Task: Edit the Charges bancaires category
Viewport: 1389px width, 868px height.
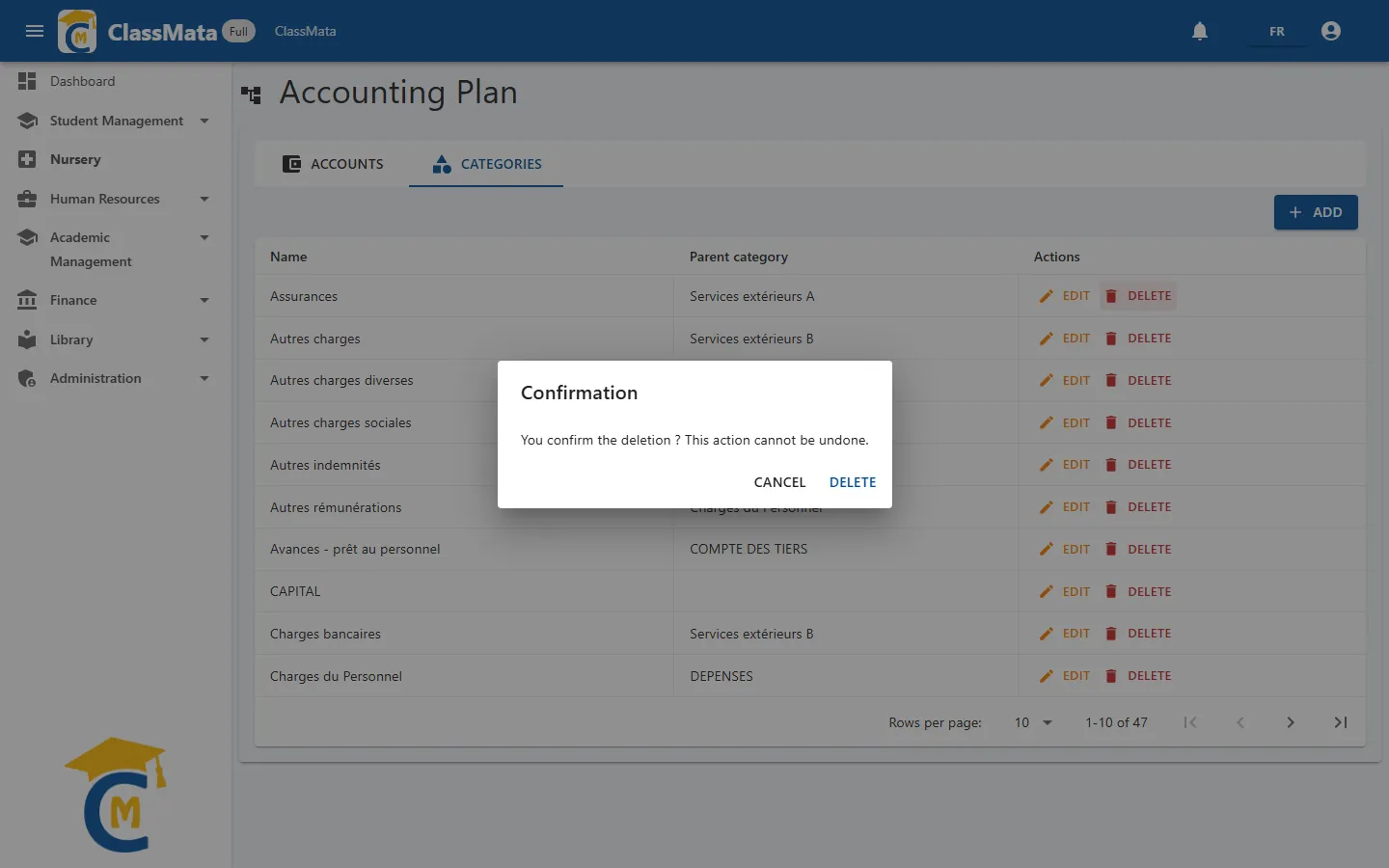Action: [x=1064, y=634]
